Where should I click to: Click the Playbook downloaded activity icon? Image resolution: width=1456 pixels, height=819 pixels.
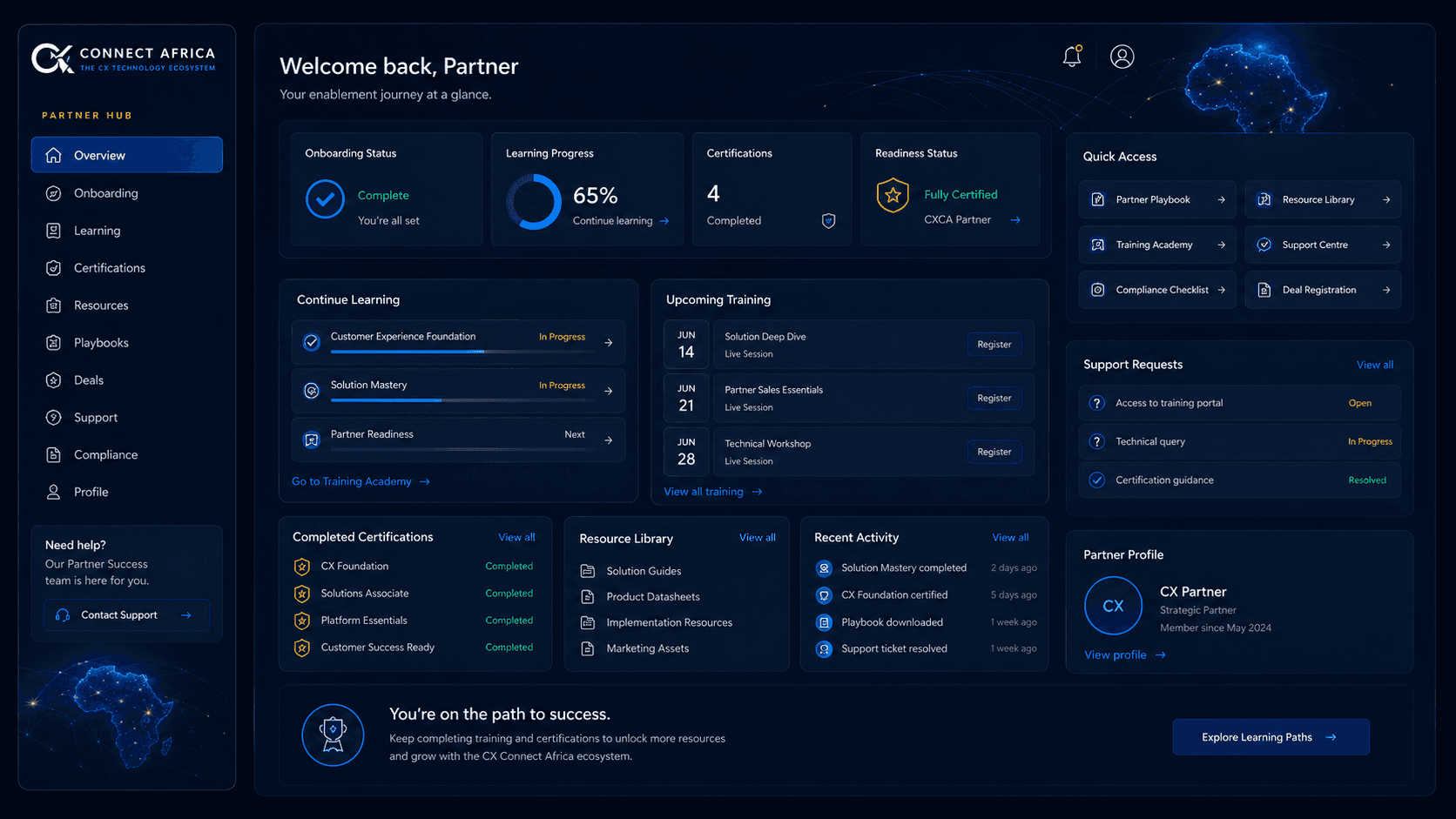824,622
